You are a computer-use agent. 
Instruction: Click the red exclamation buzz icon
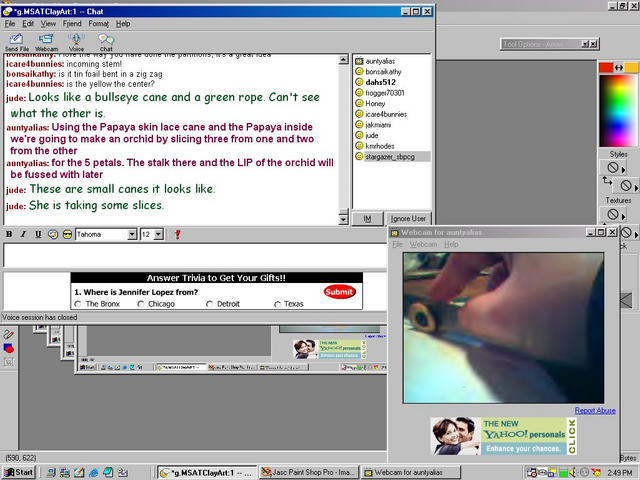point(177,234)
